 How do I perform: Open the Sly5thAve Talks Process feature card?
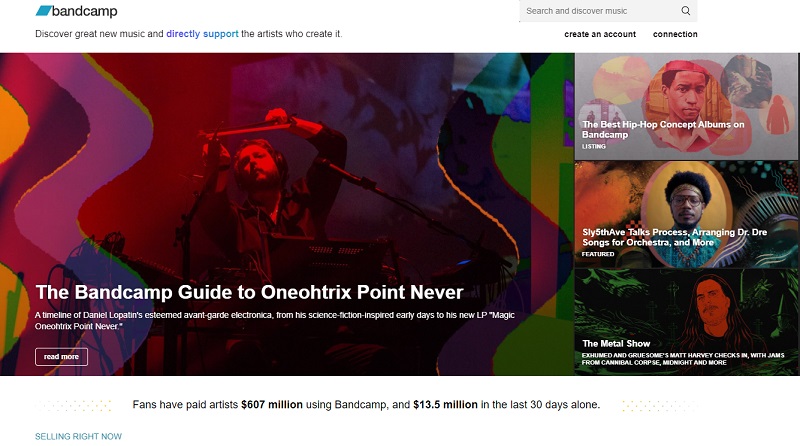click(687, 214)
